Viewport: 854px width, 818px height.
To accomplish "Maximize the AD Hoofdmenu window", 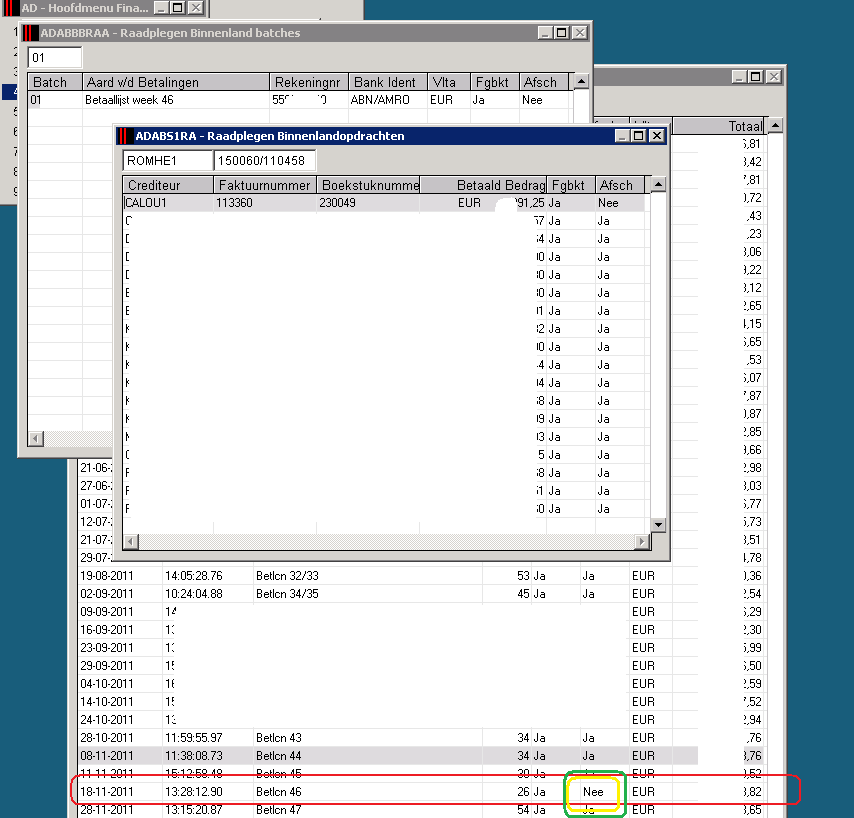I will coord(178,8).
